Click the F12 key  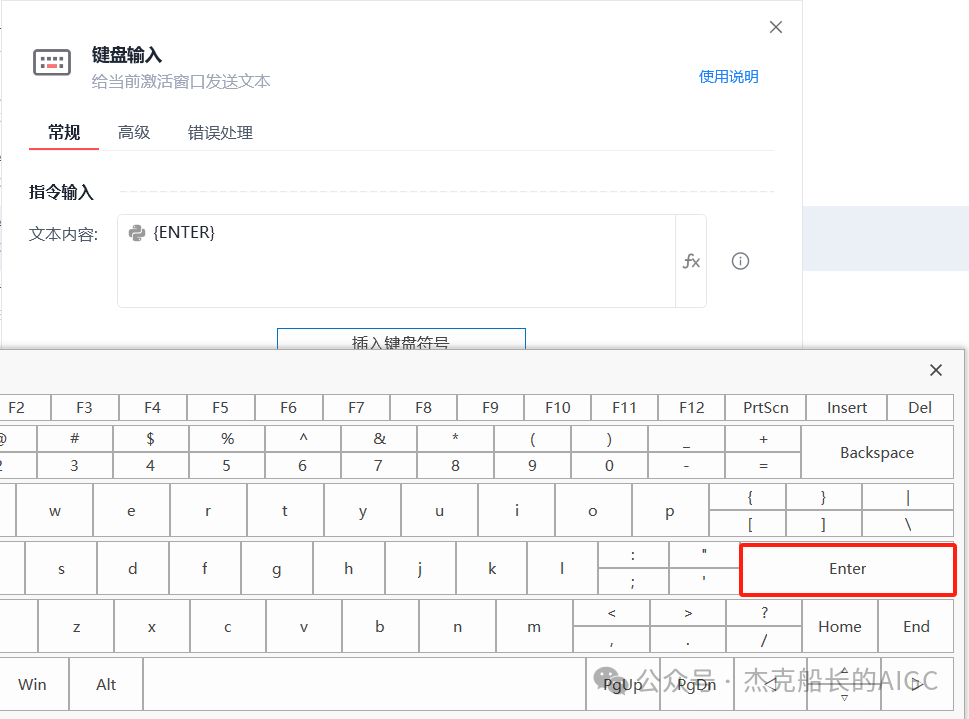tap(692, 407)
